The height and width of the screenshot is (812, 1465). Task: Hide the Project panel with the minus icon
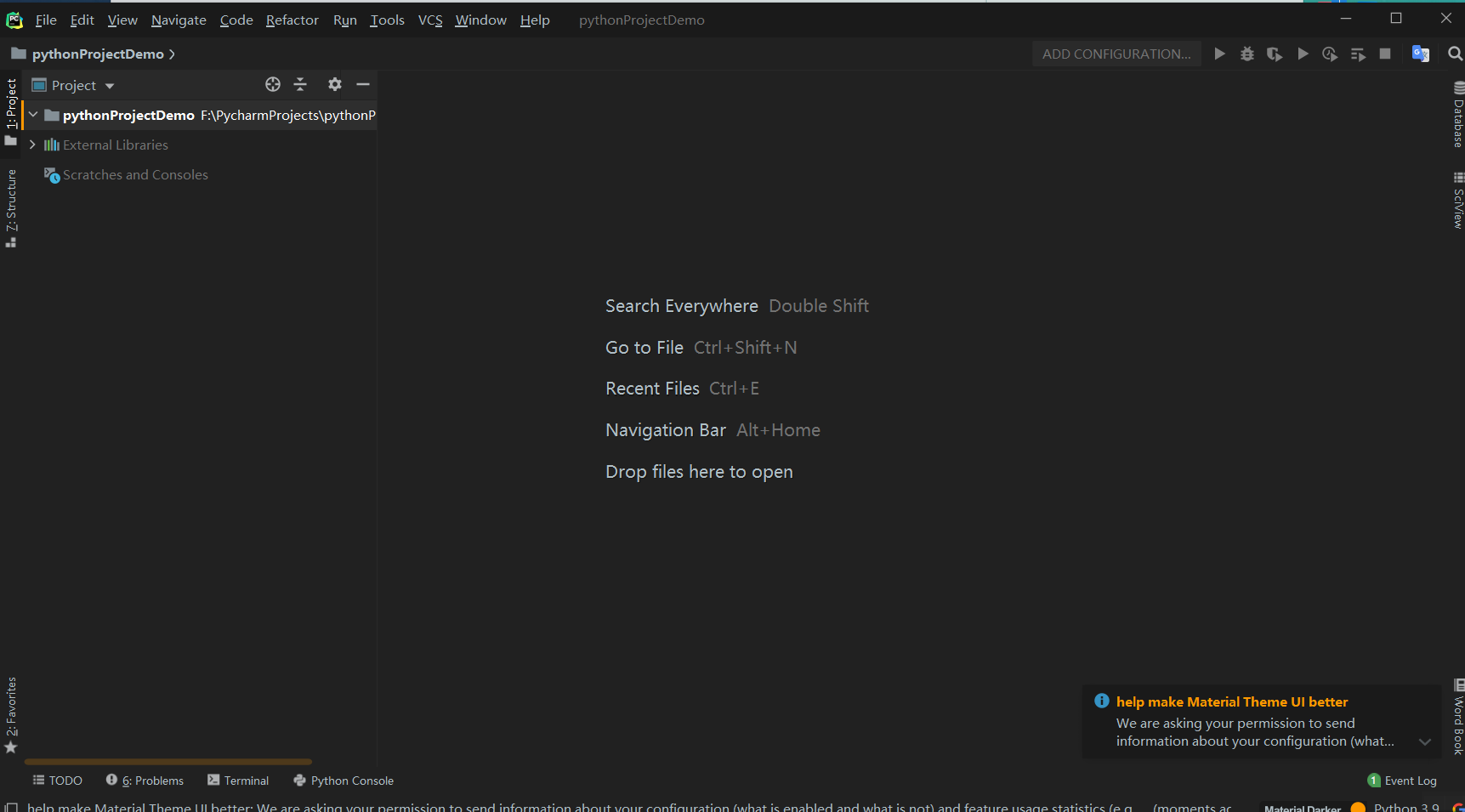click(x=363, y=84)
